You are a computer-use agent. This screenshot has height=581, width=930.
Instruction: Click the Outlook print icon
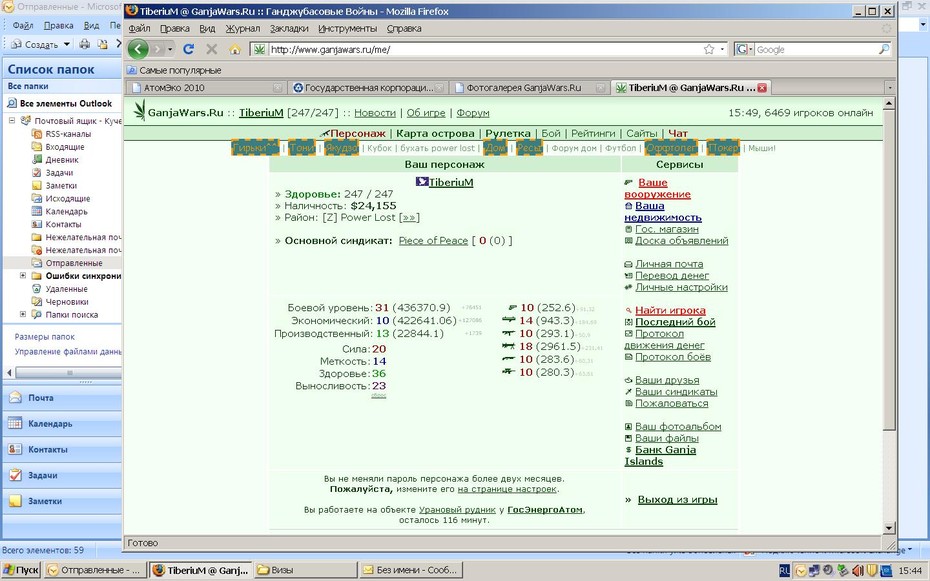[84, 44]
